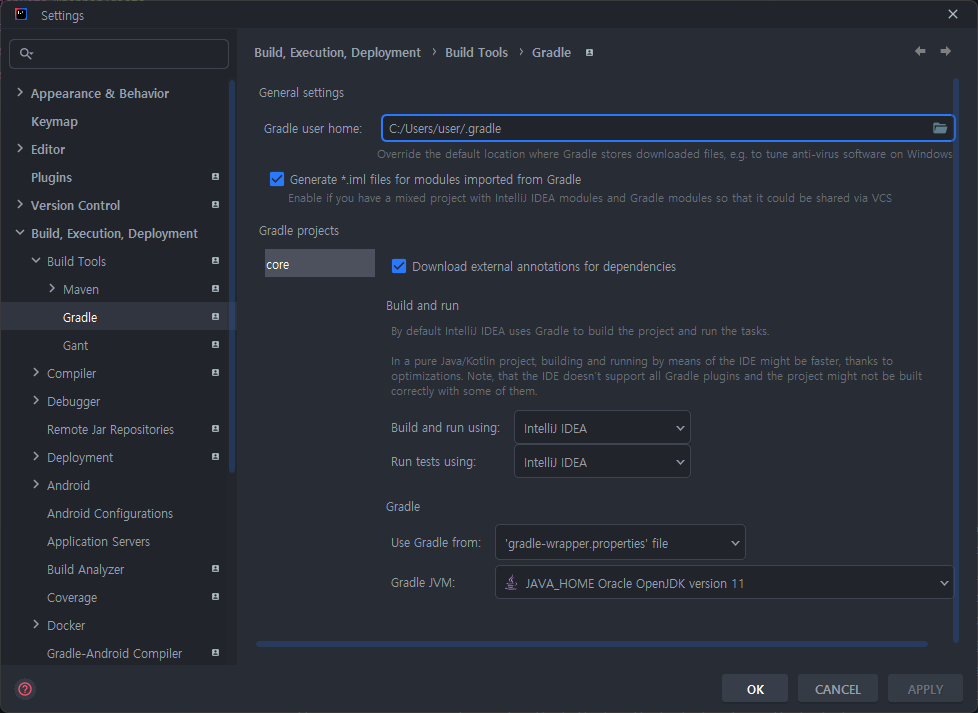The width and height of the screenshot is (978, 713).
Task: Close the Settings dialog
Action: tap(952, 14)
